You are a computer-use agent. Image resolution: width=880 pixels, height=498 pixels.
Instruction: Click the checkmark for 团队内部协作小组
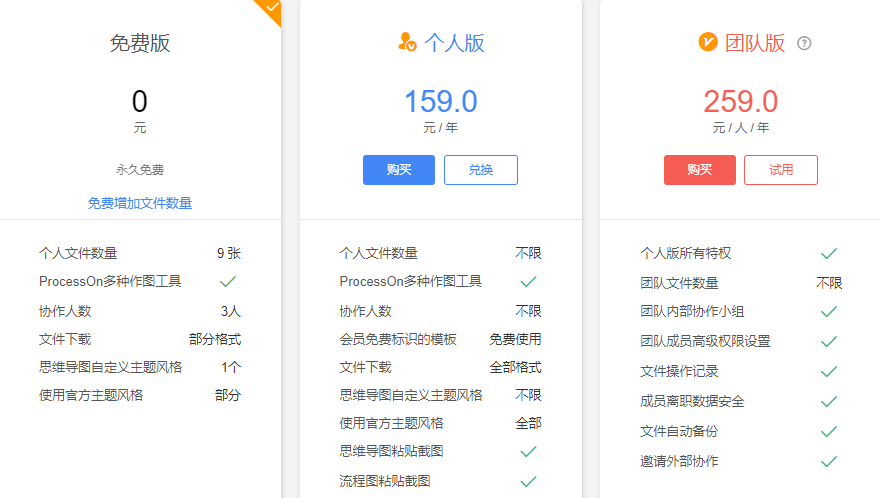click(x=829, y=312)
